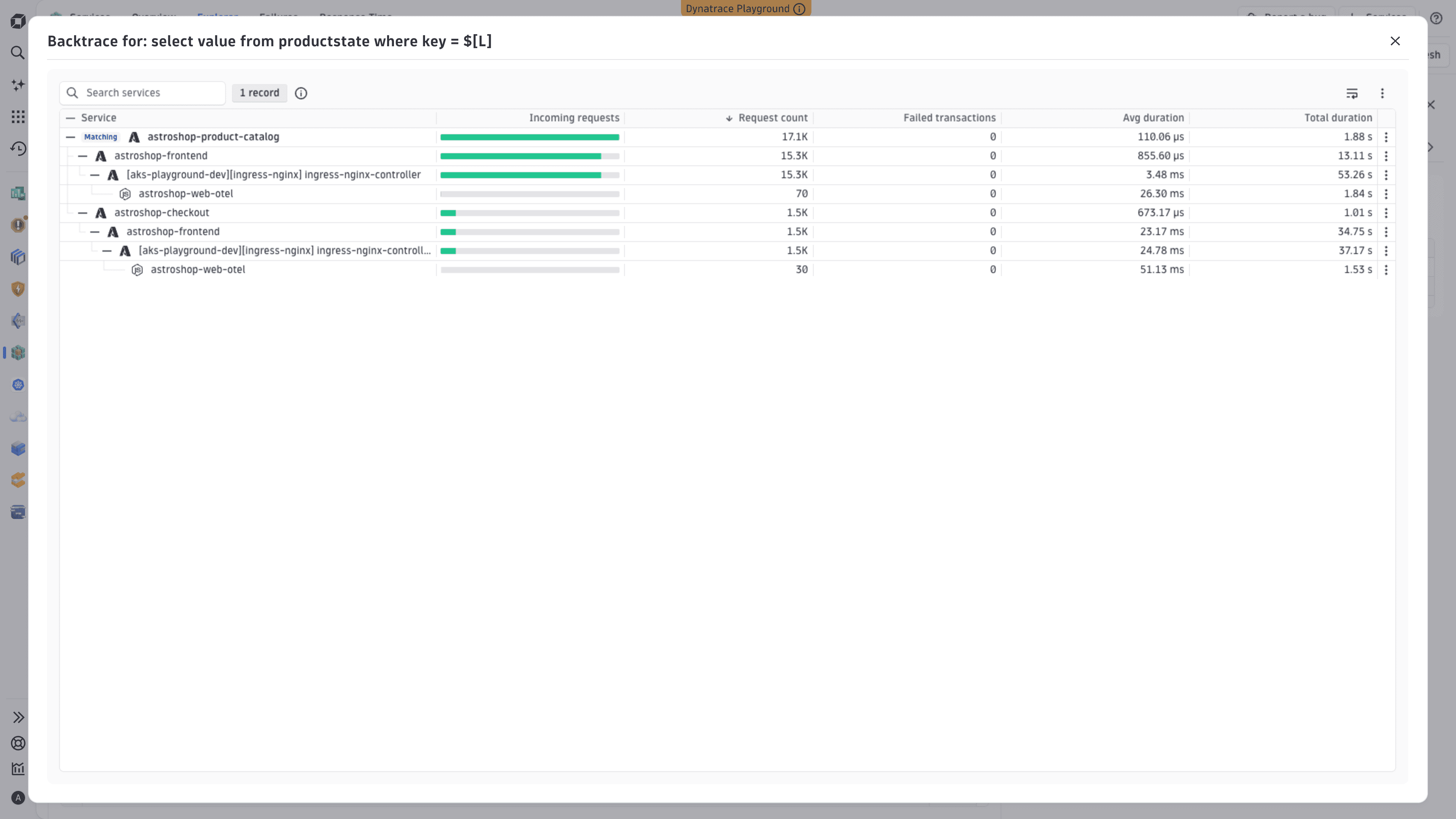Viewport: 1456px width, 819px height.
Task: Click the Failed transactions column header
Action: coord(949,118)
